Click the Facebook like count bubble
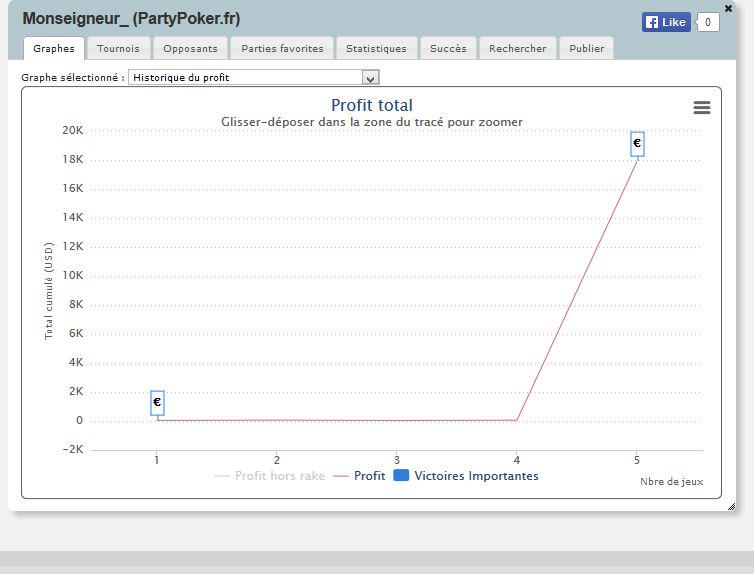The width and height of the screenshot is (754, 574). click(708, 22)
